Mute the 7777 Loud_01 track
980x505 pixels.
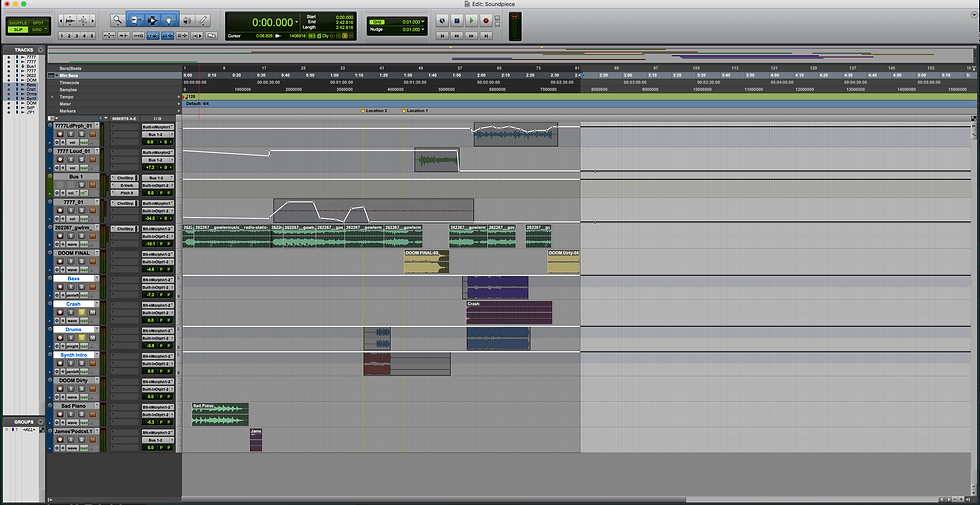(92, 159)
